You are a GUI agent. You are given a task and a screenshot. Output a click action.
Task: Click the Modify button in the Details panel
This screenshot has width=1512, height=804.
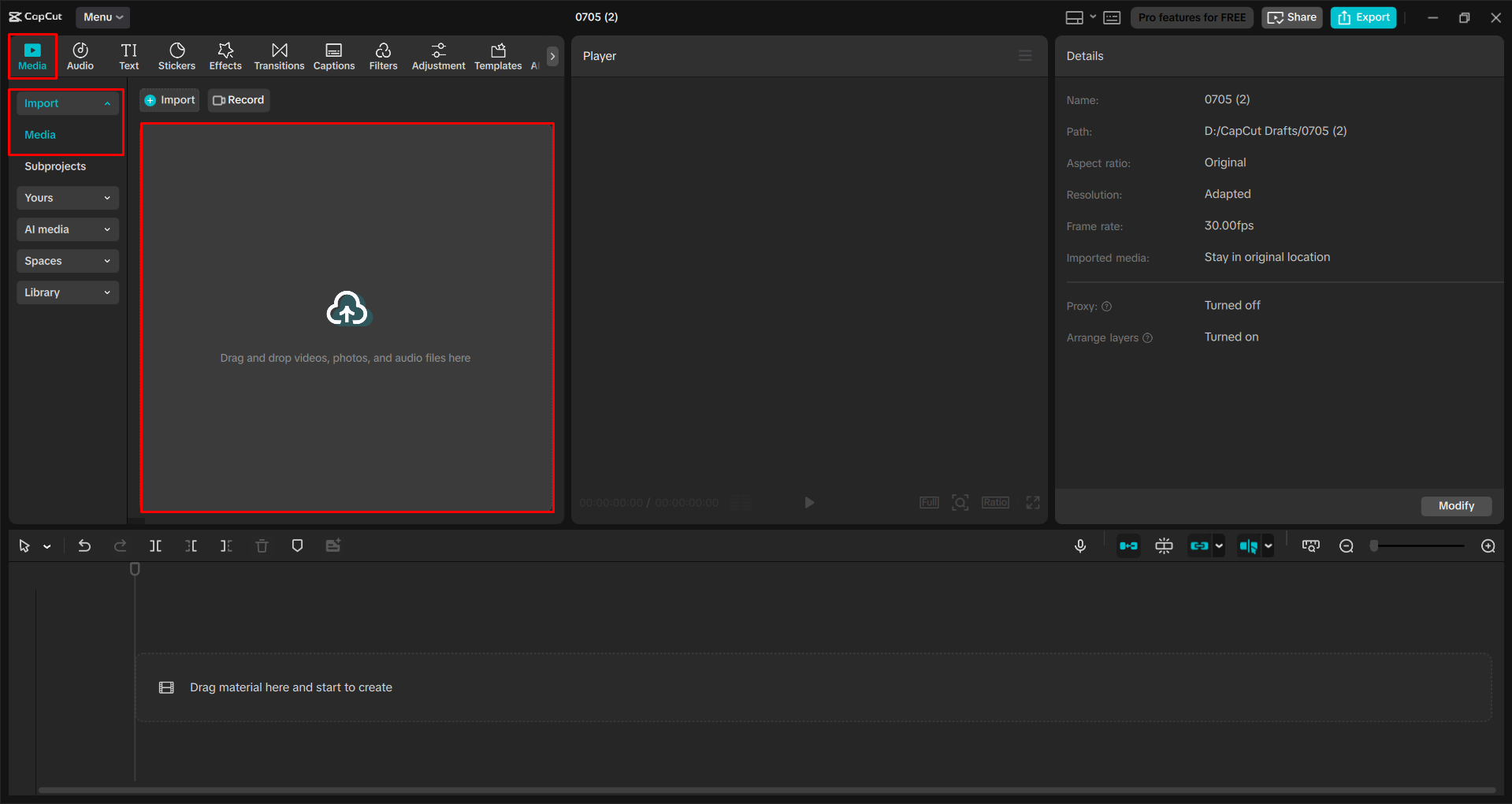pyautogui.click(x=1455, y=505)
